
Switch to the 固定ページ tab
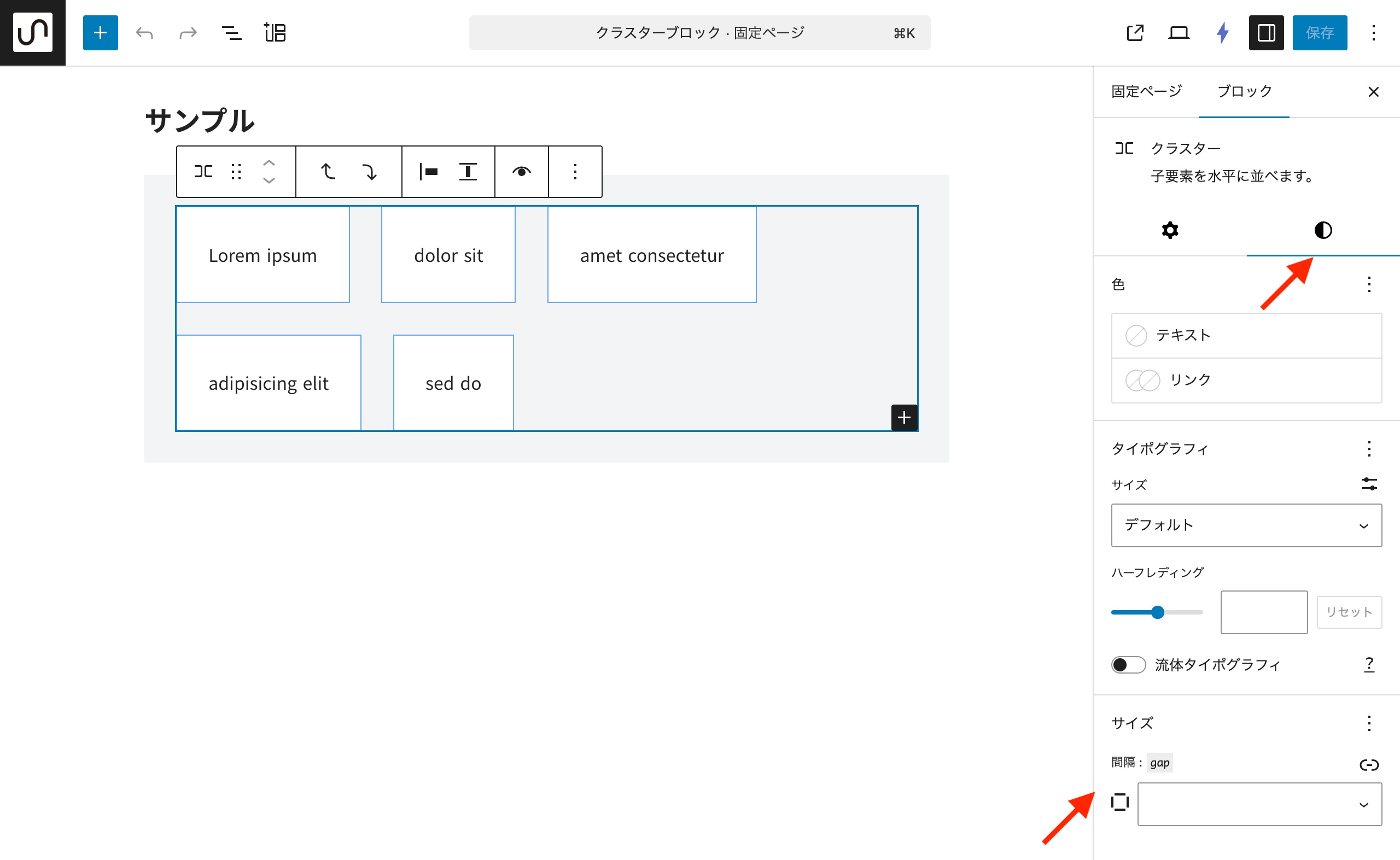point(1146,91)
